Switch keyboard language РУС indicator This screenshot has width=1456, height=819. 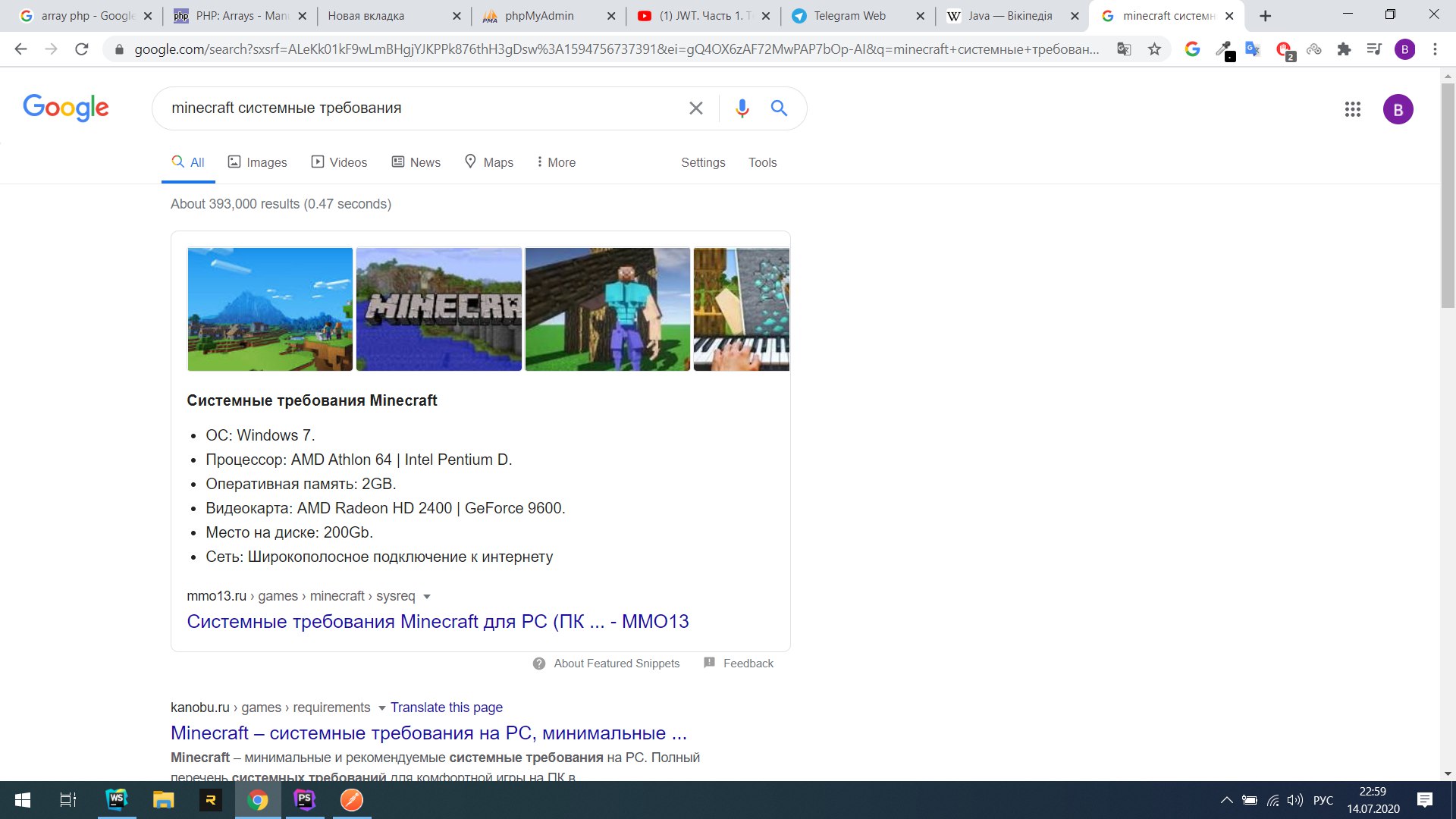pyautogui.click(x=1323, y=800)
